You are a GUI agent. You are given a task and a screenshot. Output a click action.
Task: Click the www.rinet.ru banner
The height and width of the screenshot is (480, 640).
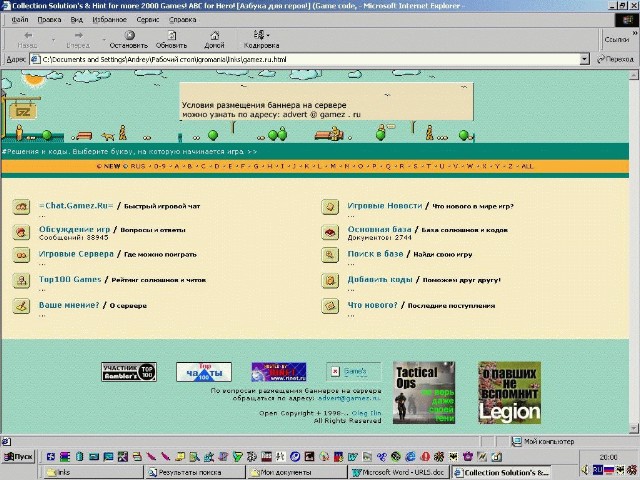tap(279, 372)
